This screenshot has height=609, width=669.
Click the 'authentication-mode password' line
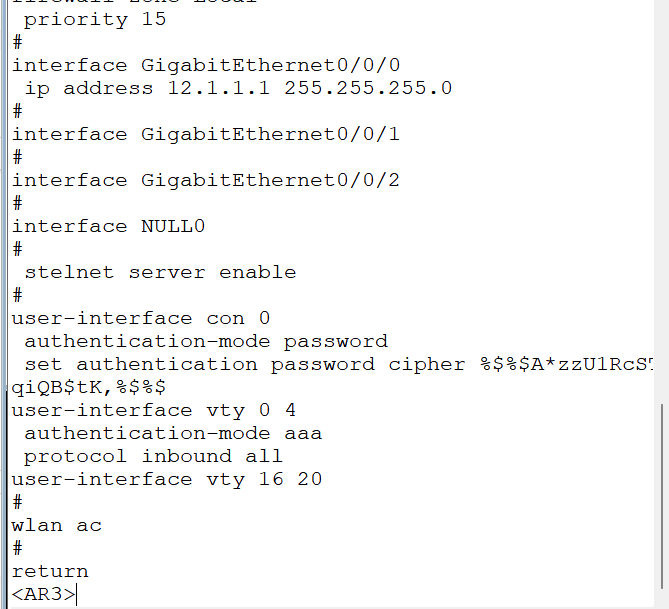tap(205, 341)
